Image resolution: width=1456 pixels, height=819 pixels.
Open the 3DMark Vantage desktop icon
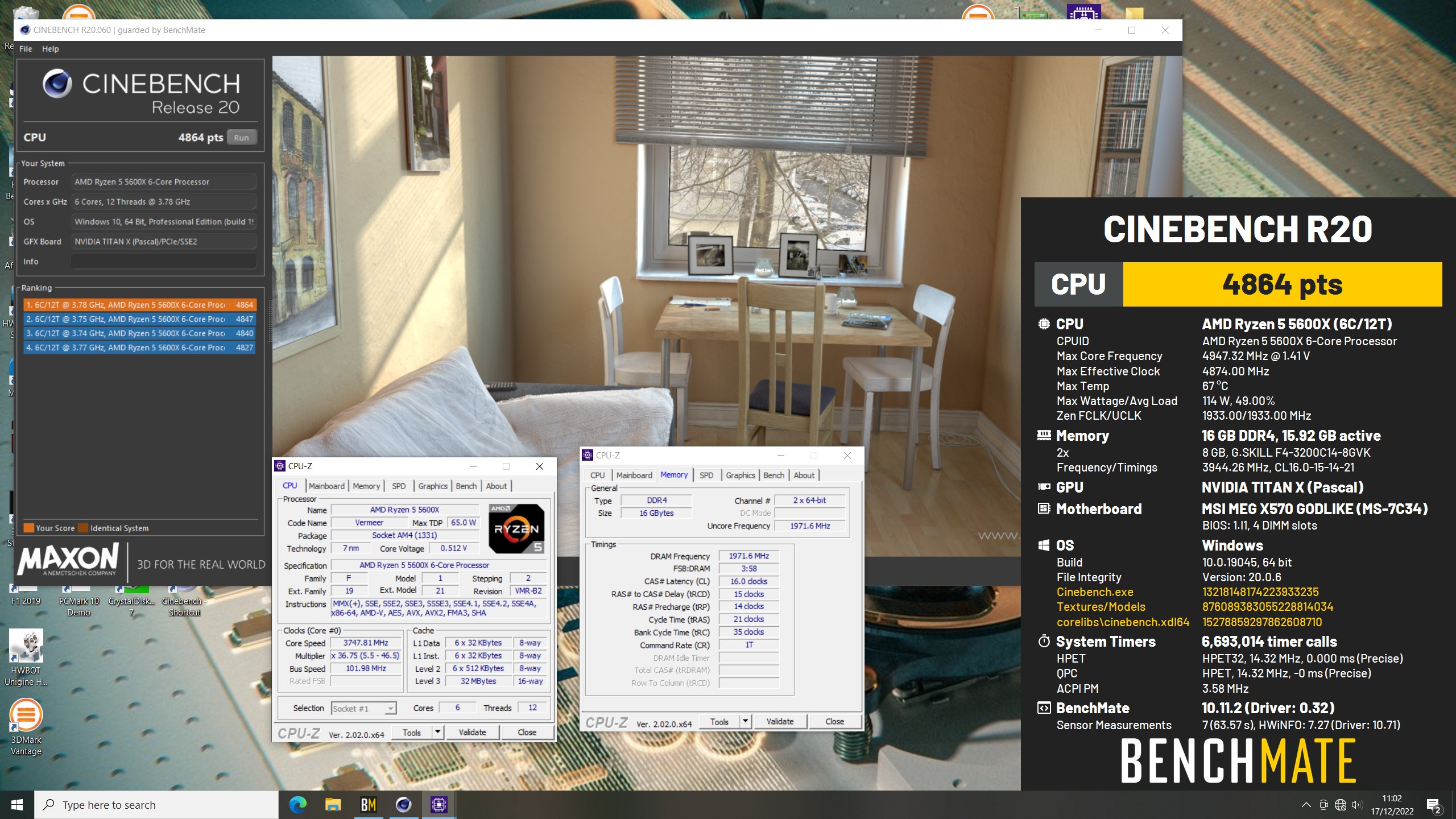point(26,727)
